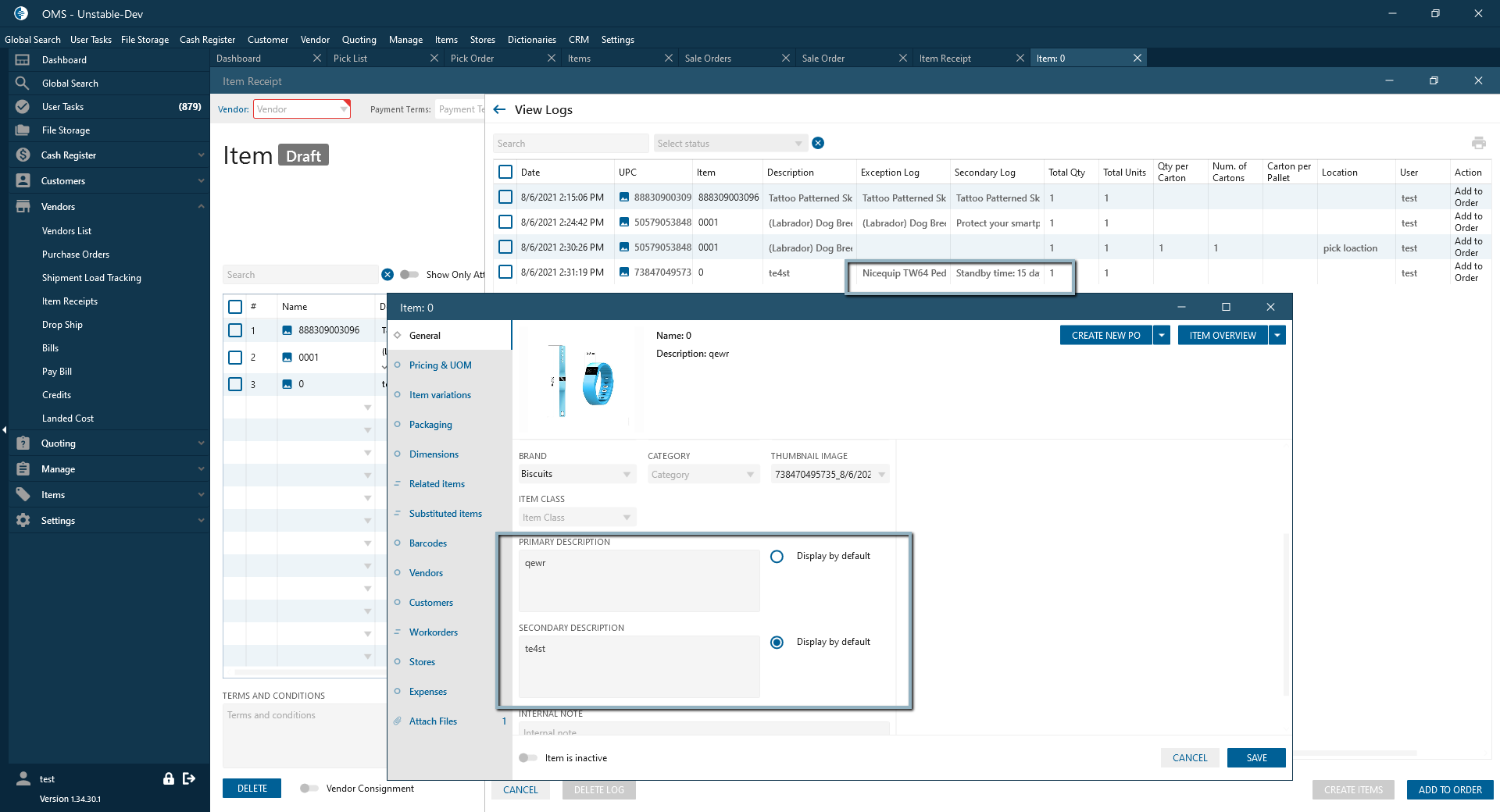Expand Item Overview arrow menu
This screenshot has height=812, width=1500.
click(x=1277, y=336)
